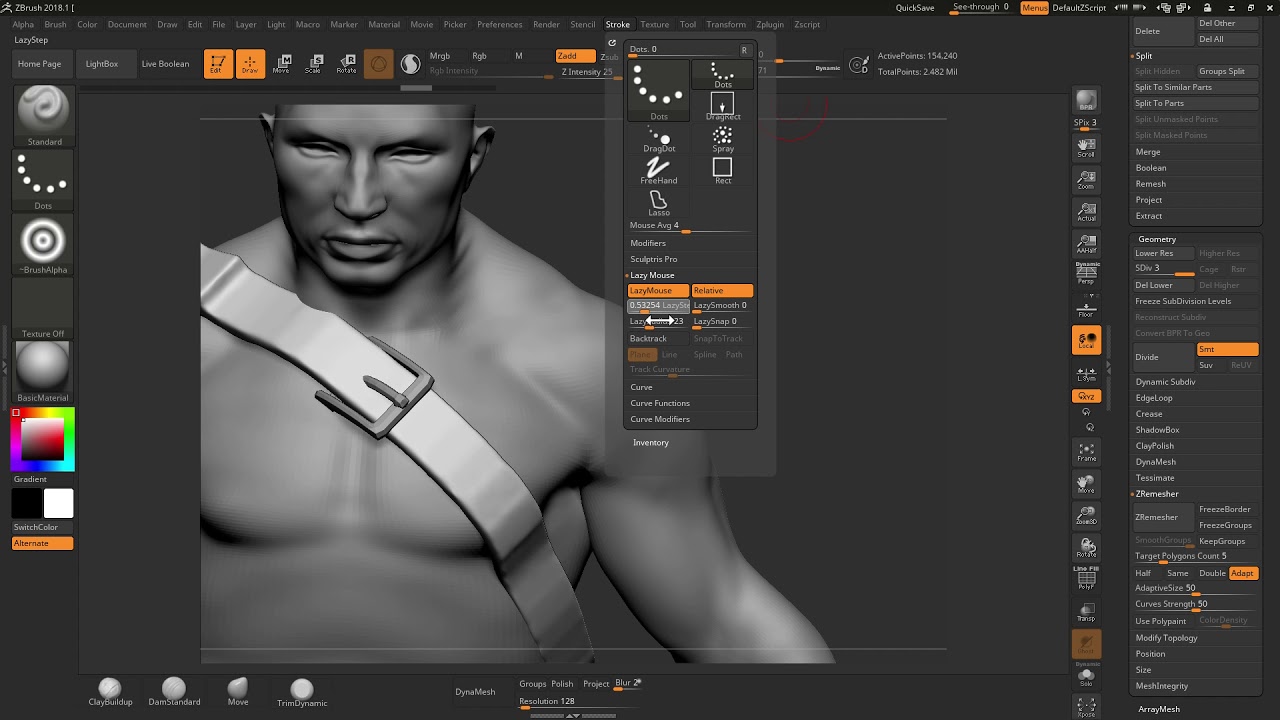Toggle Zadd mode
Image resolution: width=1280 pixels, height=720 pixels.
coord(575,56)
